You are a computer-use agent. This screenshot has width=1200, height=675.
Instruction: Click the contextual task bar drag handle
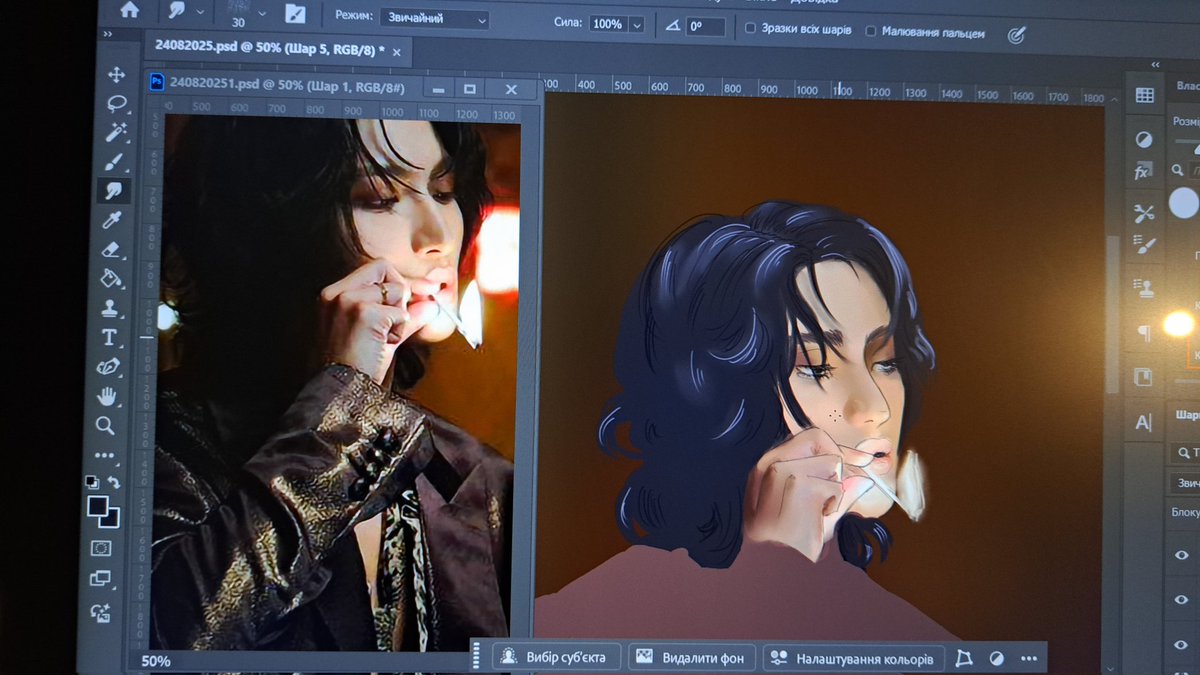pos(477,656)
